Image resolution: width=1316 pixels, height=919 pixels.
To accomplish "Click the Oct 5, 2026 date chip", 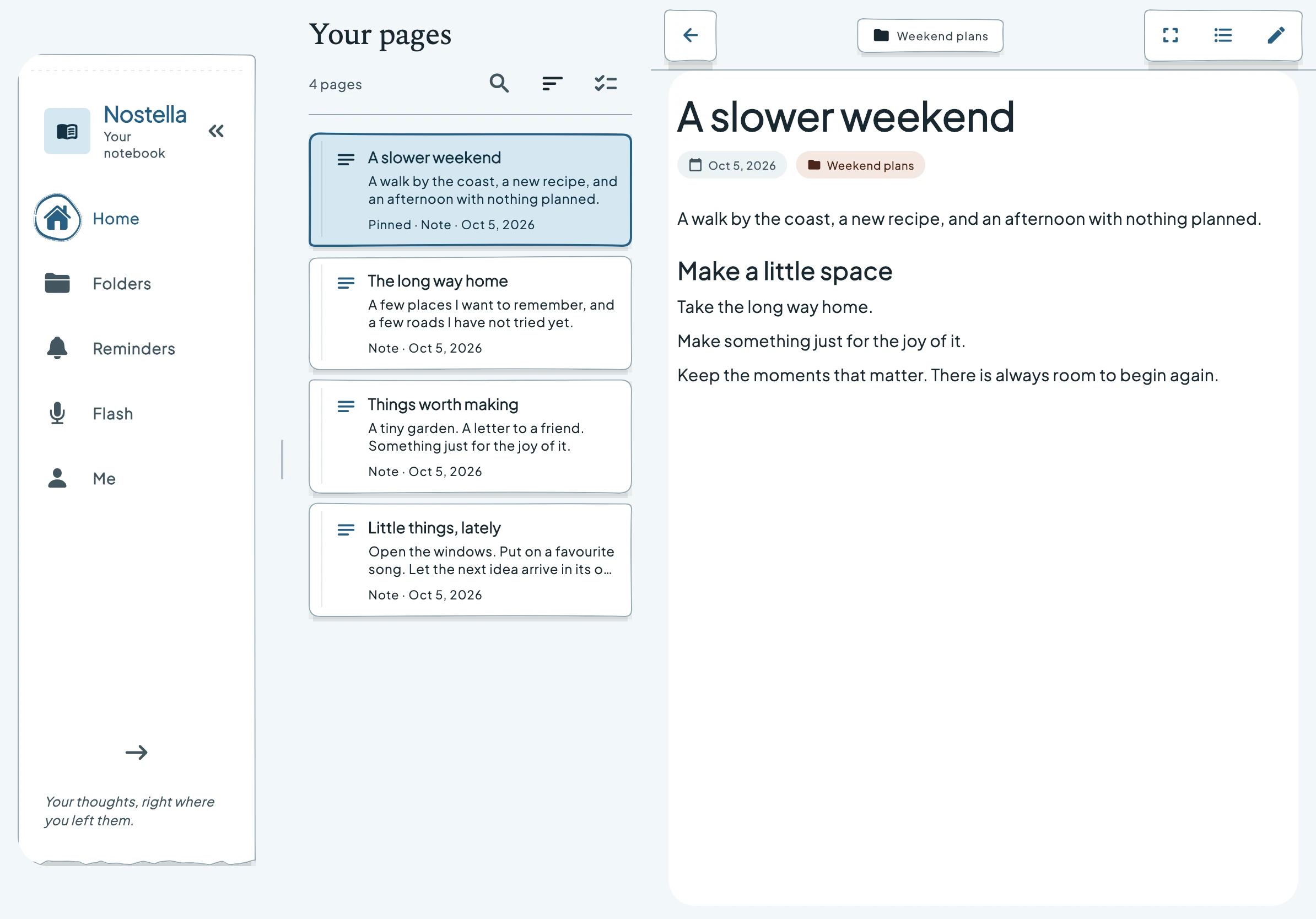I will pos(732,165).
